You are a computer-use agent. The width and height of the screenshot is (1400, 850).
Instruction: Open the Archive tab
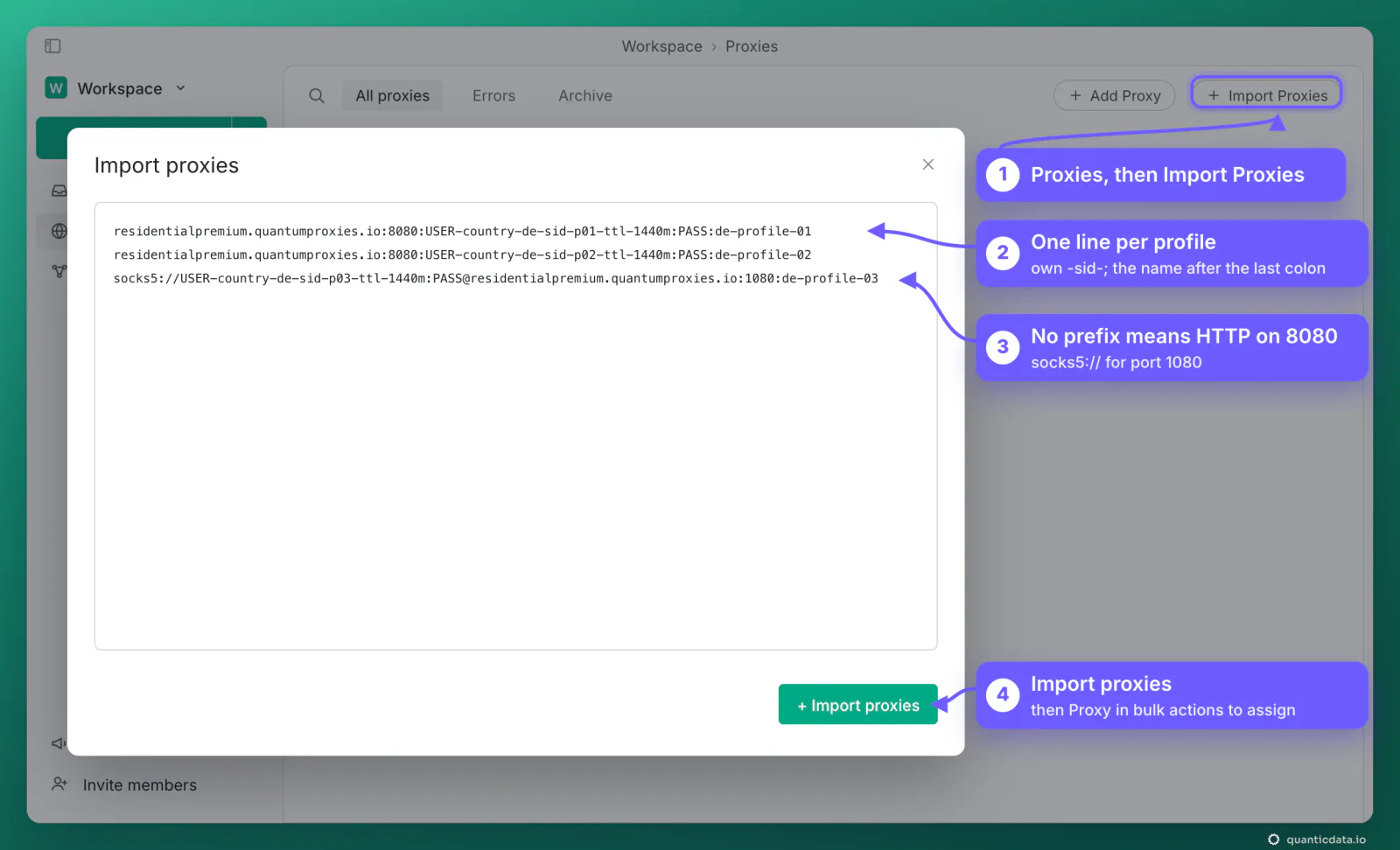click(x=585, y=95)
